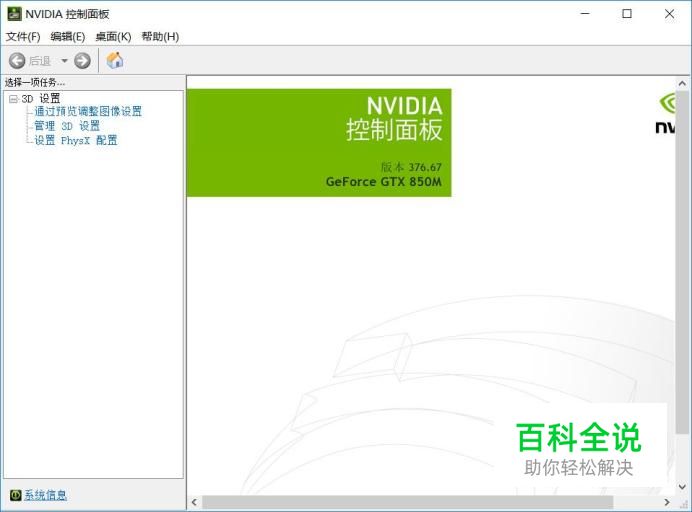Viewport: 692px width, 512px height.
Task: Open 管理 3D 设置
Action: [x=67, y=126]
